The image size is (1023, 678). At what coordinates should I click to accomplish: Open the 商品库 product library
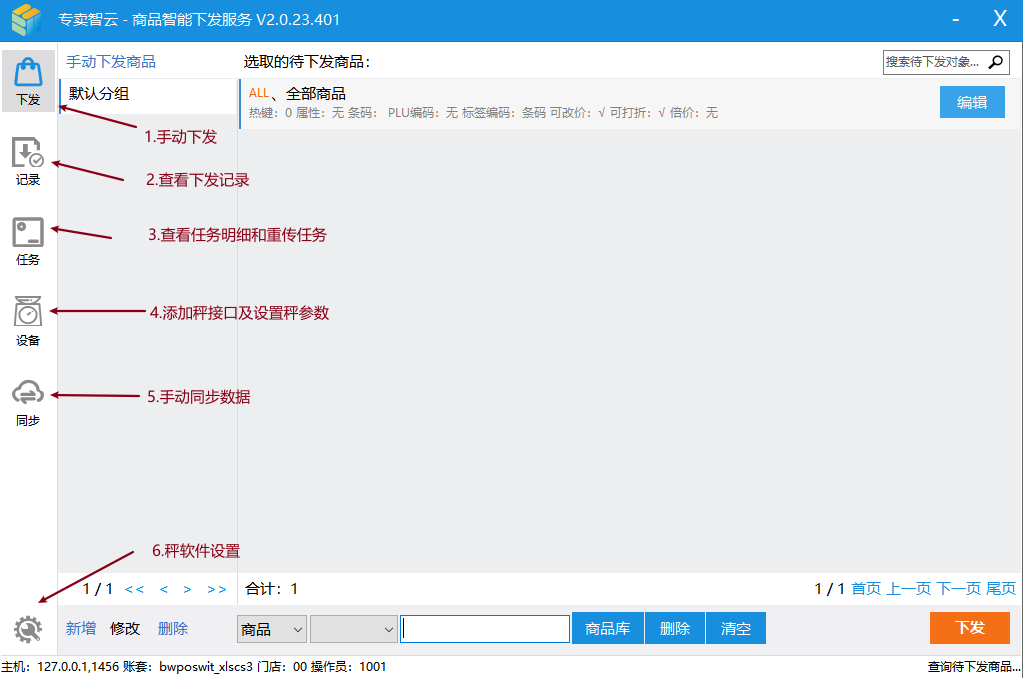click(608, 629)
